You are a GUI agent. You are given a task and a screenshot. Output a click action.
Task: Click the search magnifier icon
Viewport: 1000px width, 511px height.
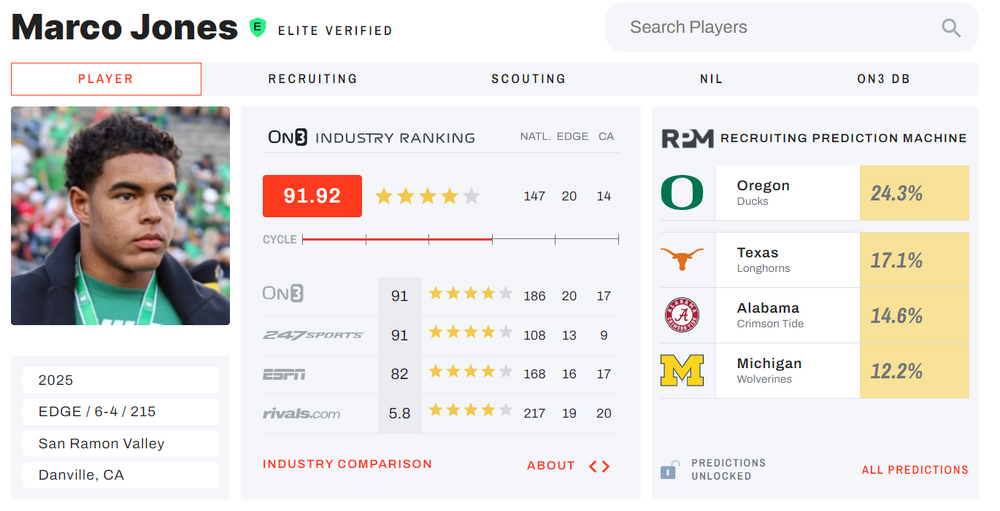[x=950, y=28]
